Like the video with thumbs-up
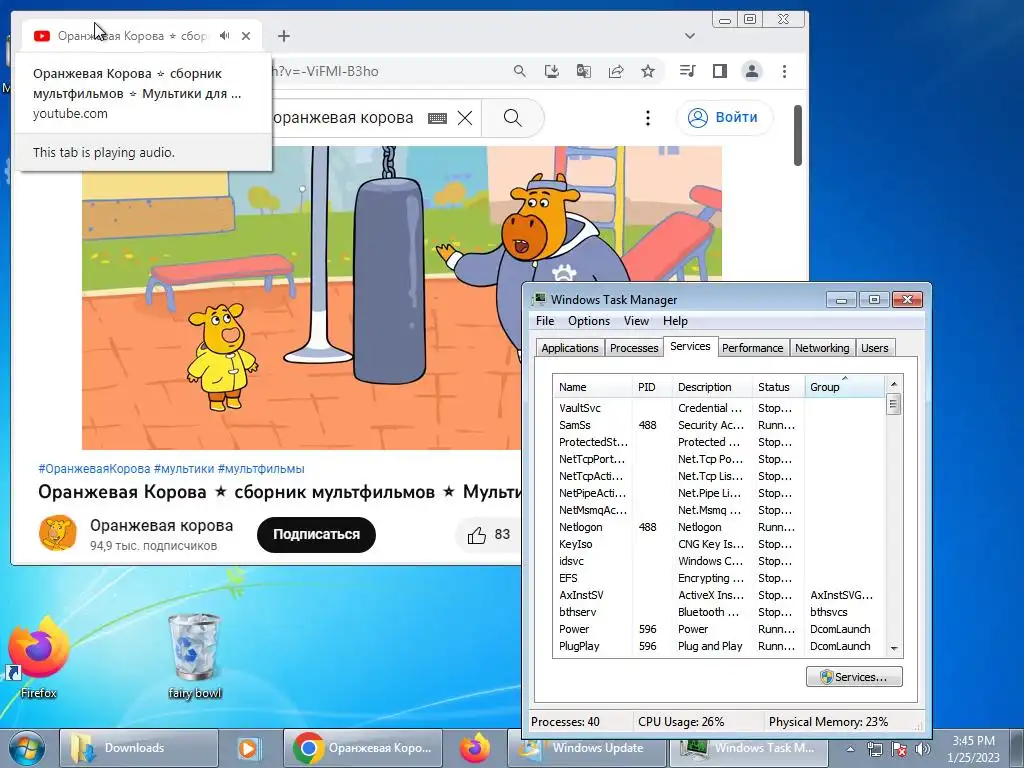This screenshot has width=1024, height=768. (x=488, y=535)
